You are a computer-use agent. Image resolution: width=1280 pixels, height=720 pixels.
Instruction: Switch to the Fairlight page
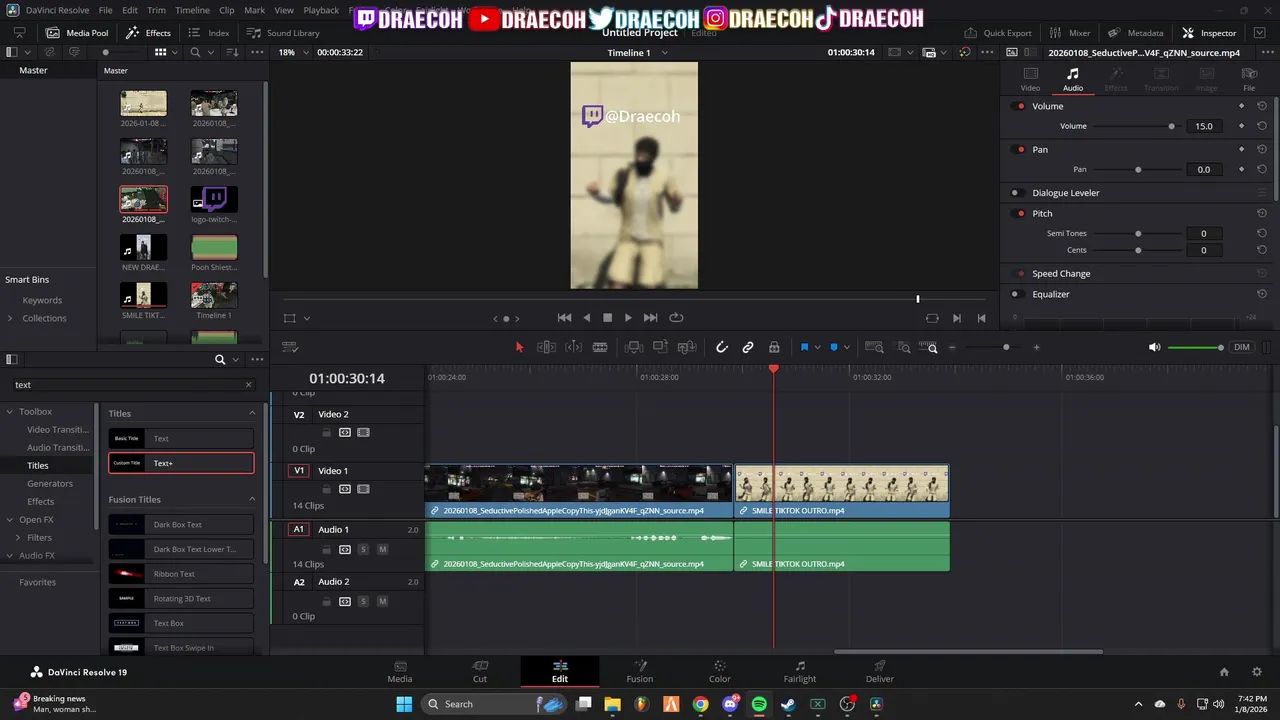[x=800, y=671]
